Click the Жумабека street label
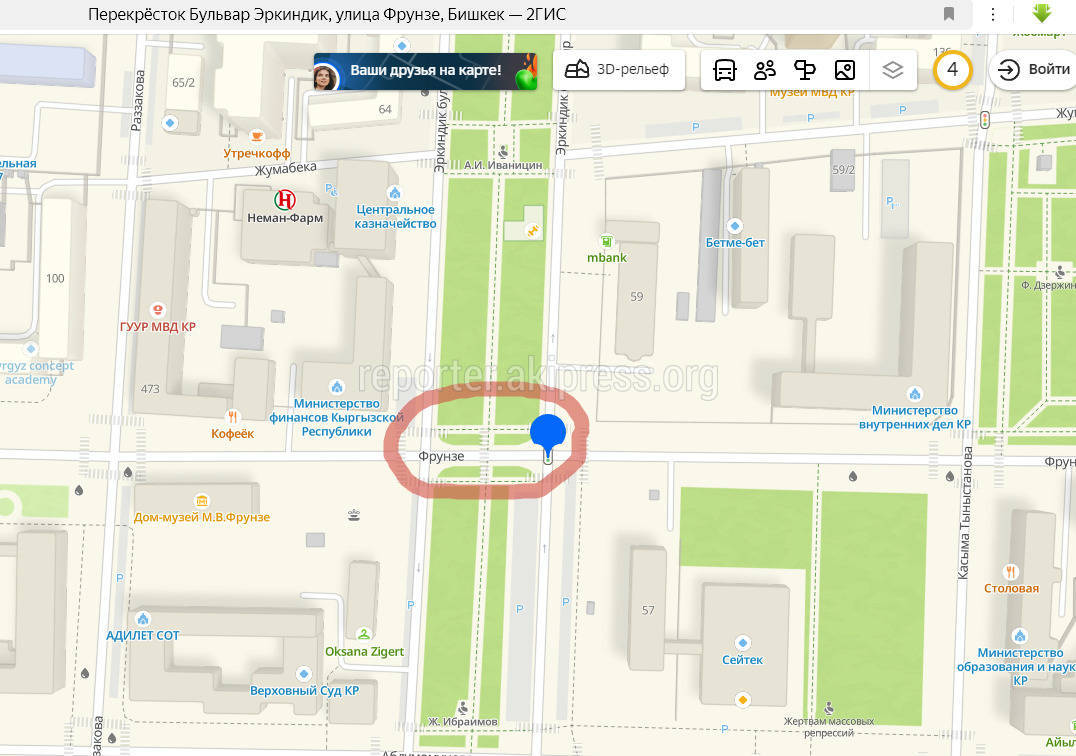This screenshot has width=1076, height=756. tap(286, 168)
